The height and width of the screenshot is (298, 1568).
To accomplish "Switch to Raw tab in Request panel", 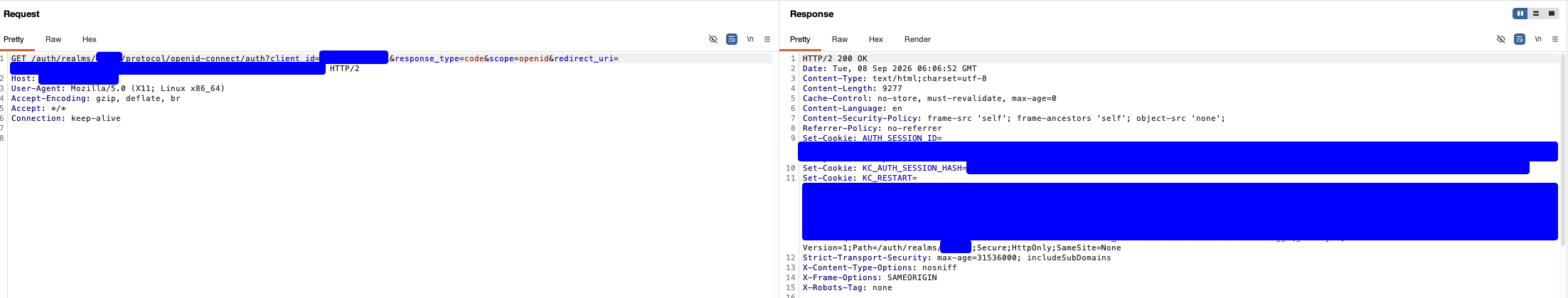I will [53, 39].
